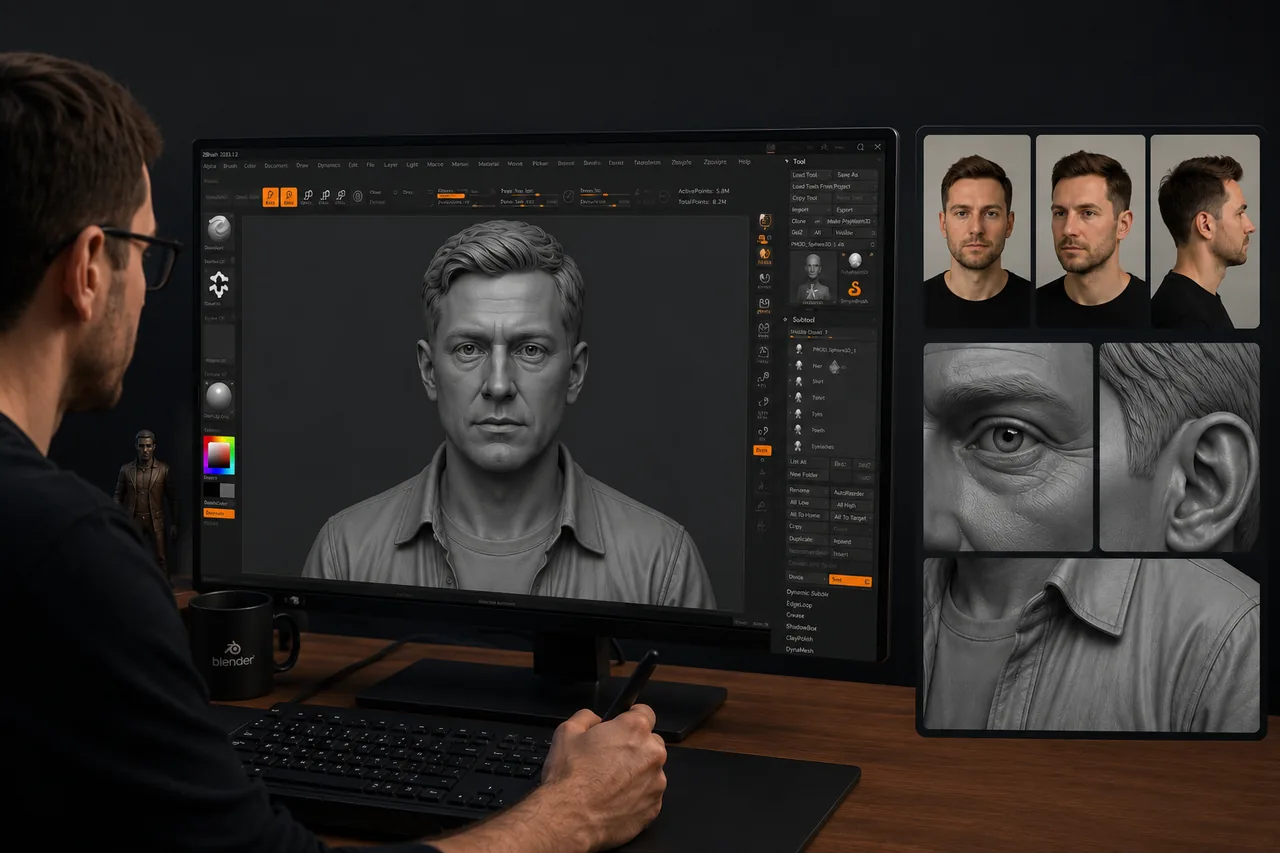This screenshot has width=1280, height=853.
Task: Select the Move transform icon in top shelf
Action: pos(307,197)
